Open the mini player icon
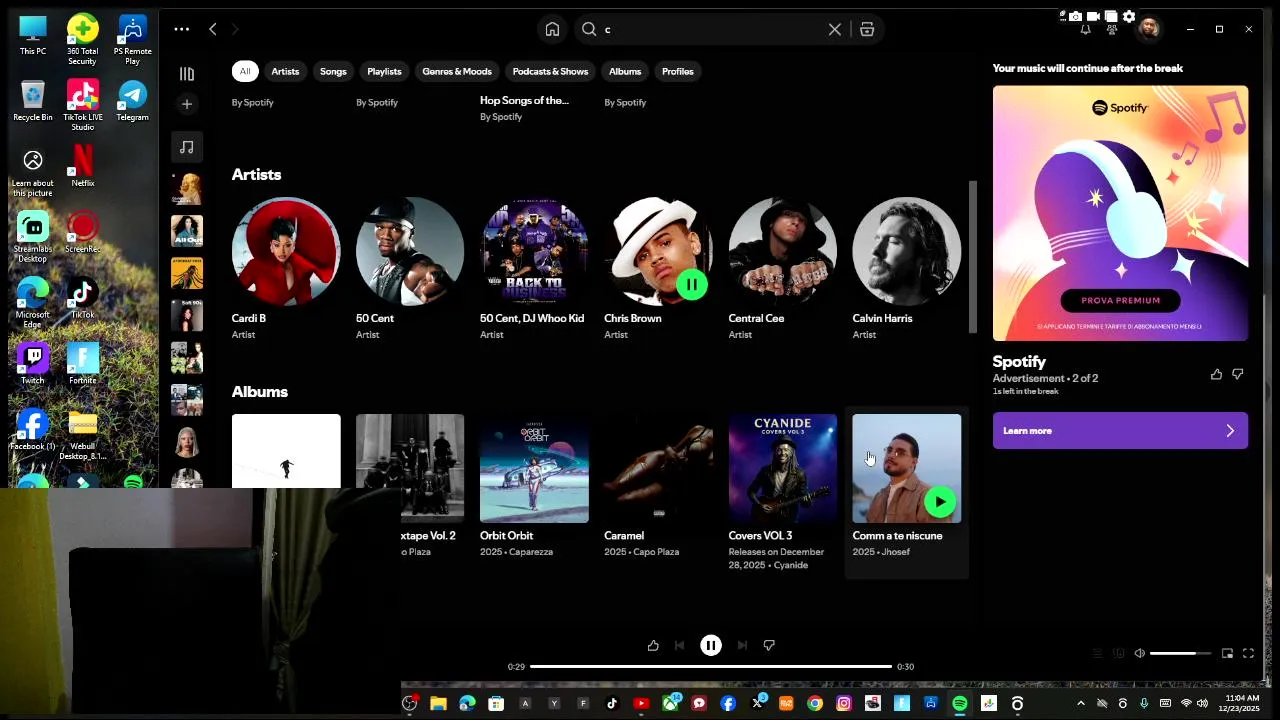 pos(1227,653)
